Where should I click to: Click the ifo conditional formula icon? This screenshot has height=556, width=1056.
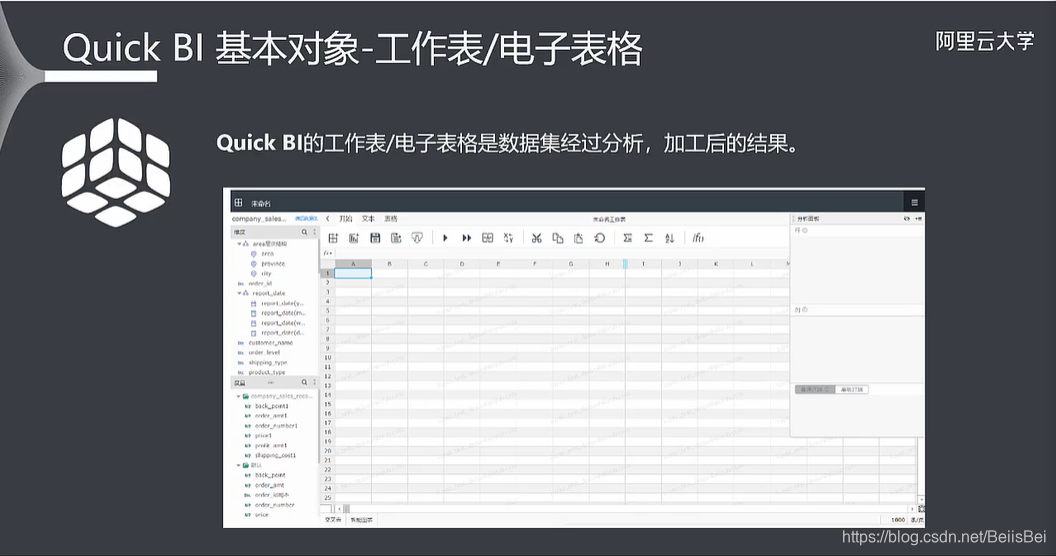(x=698, y=238)
